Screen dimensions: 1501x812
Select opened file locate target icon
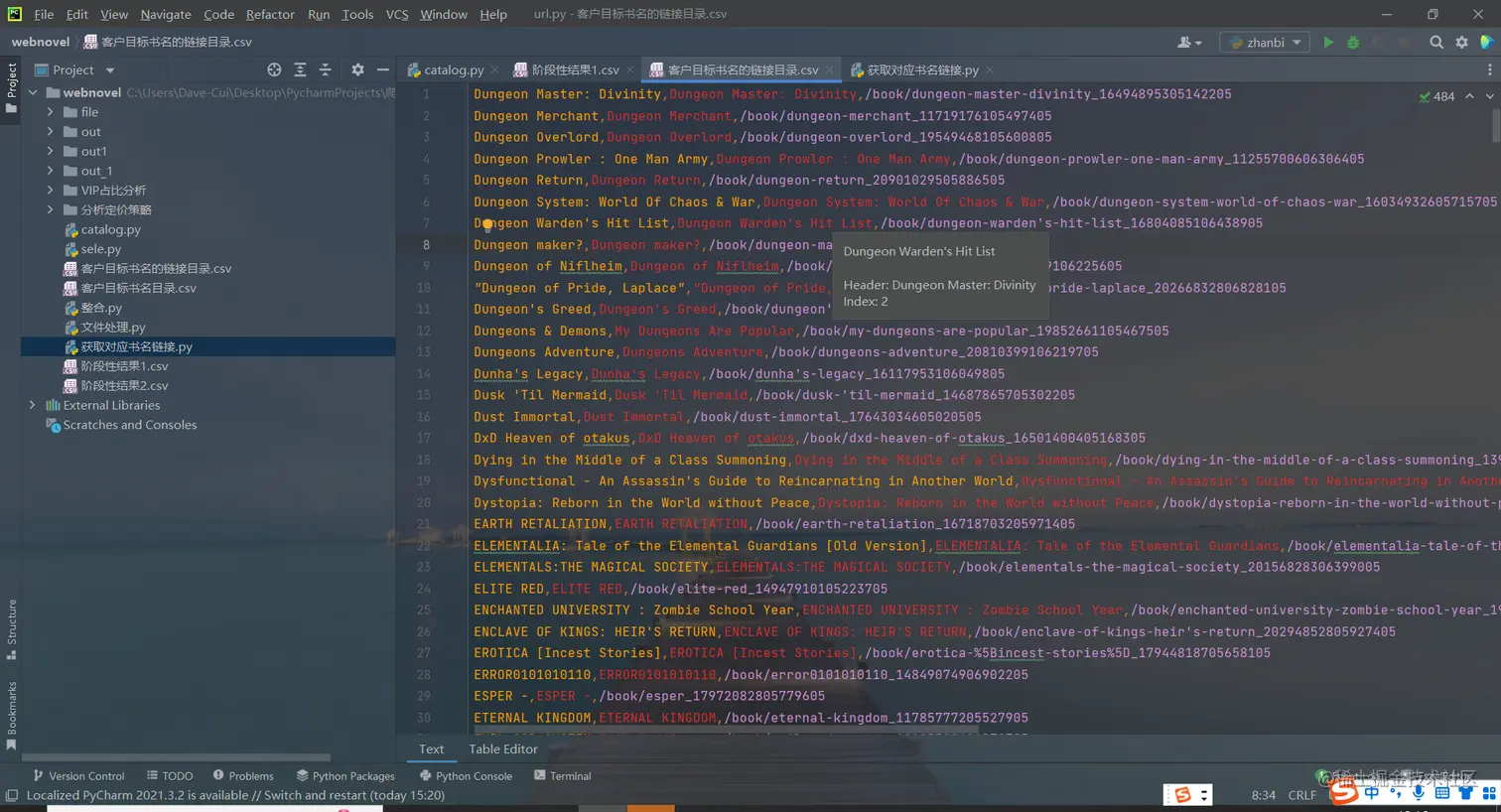point(274,69)
